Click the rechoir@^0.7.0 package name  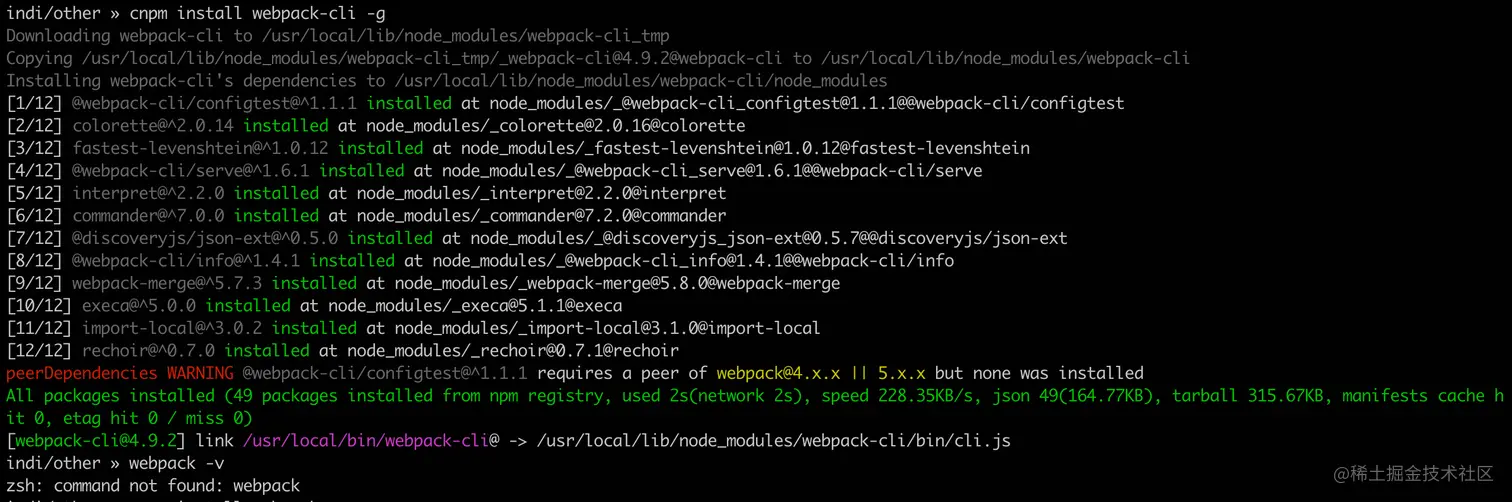(148, 351)
